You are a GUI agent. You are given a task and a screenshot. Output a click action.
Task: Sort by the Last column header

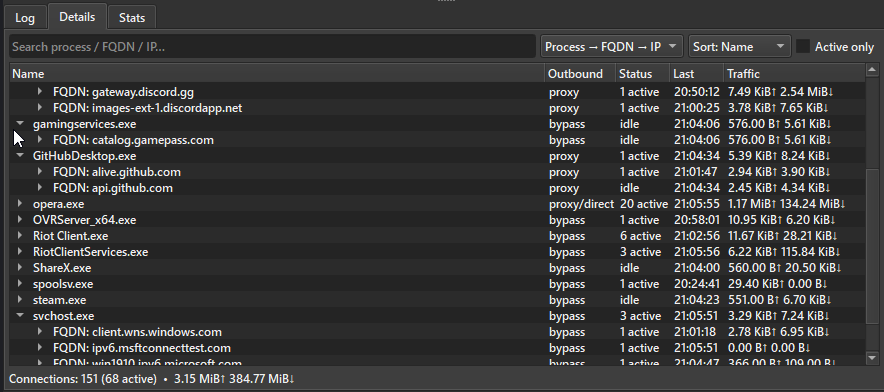click(x=696, y=74)
